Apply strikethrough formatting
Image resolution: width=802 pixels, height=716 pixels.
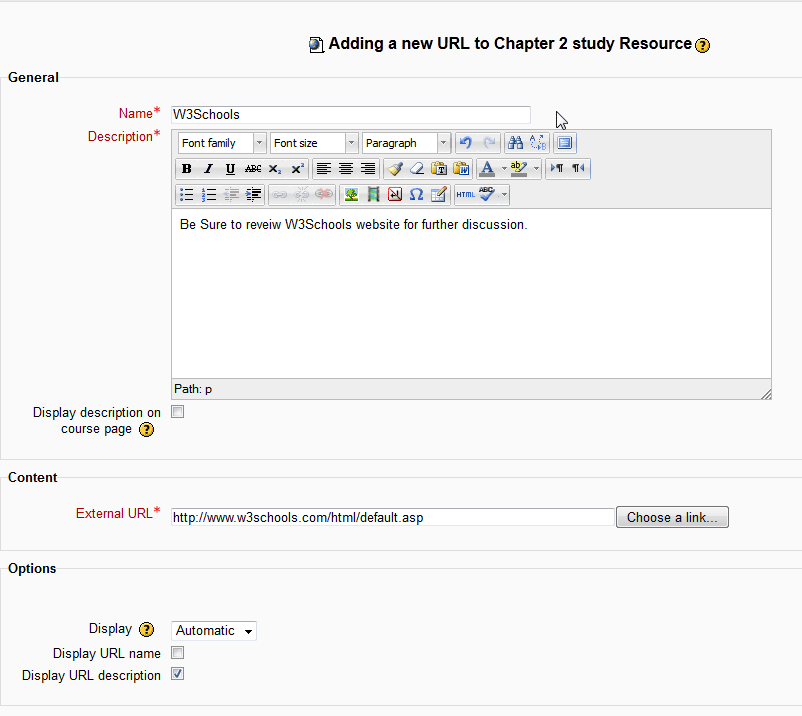click(253, 169)
